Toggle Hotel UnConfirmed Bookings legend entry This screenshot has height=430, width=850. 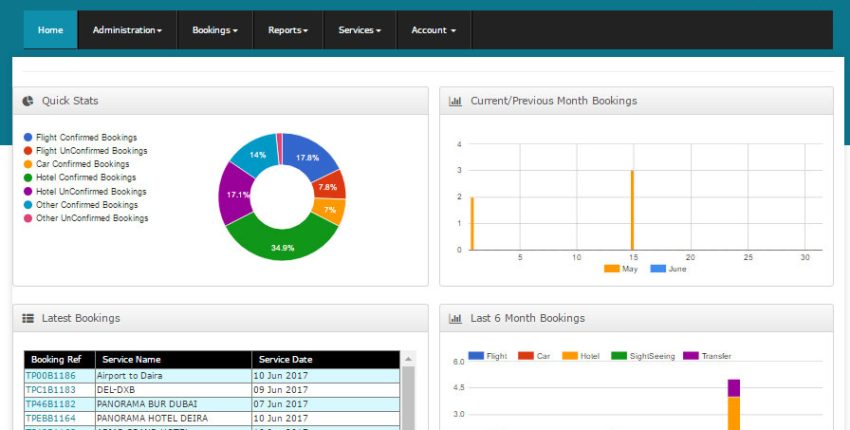point(90,191)
